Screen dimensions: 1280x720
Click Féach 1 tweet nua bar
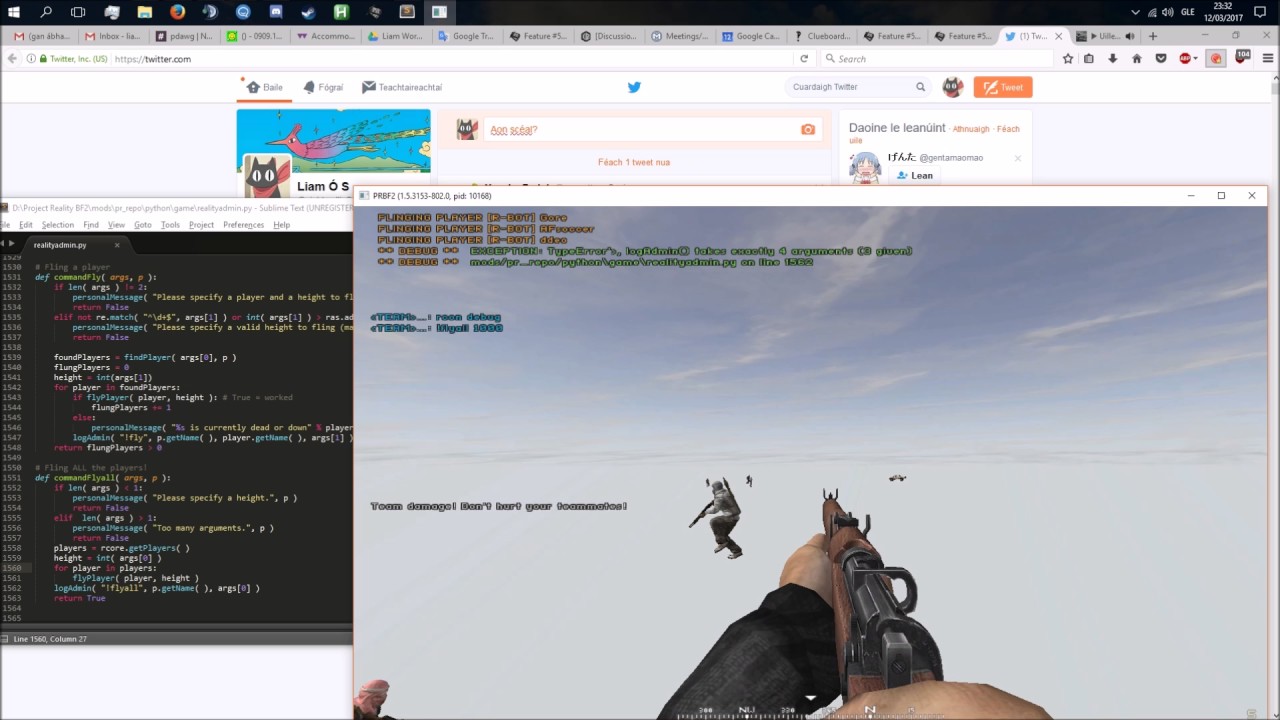[634, 162]
